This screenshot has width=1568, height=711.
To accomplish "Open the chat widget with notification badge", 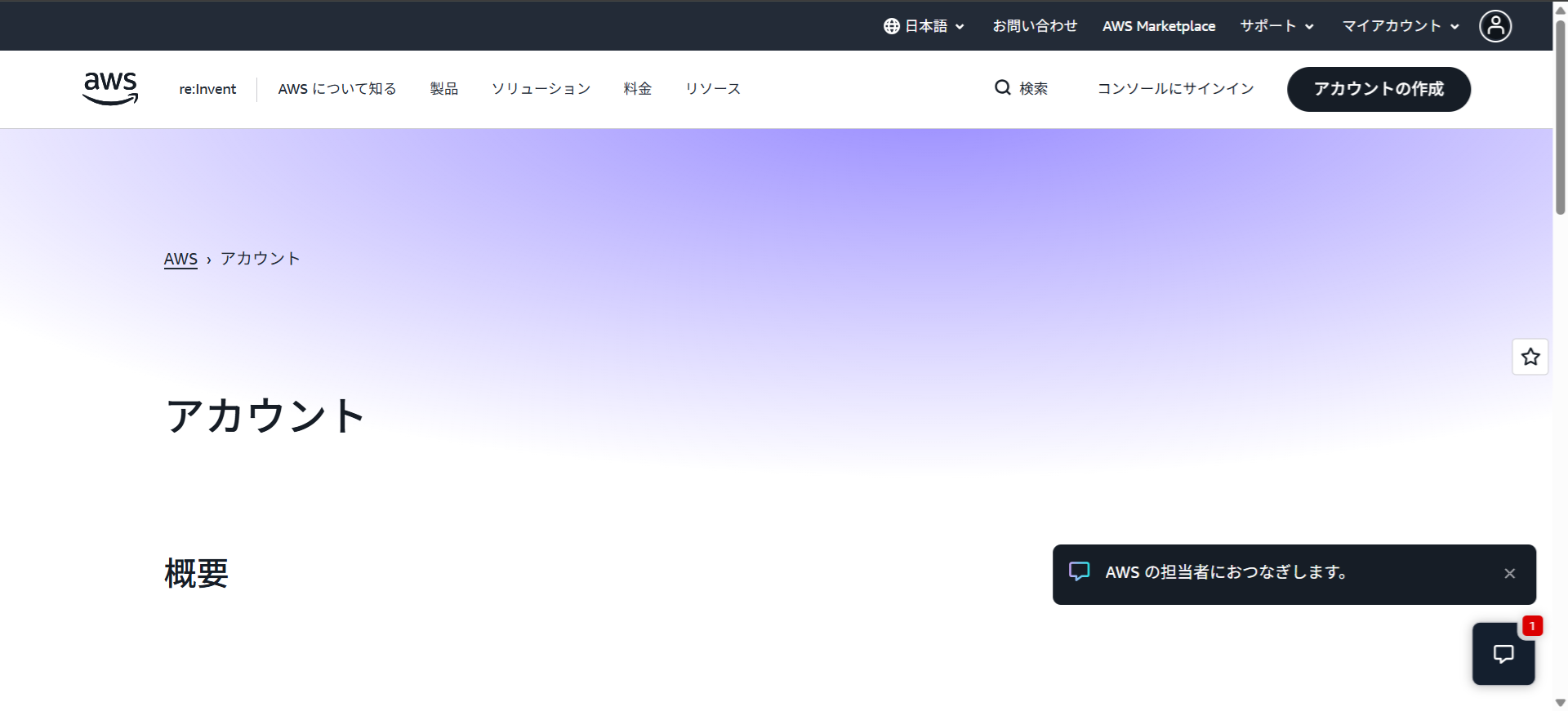I will [x=1503, y=654].
